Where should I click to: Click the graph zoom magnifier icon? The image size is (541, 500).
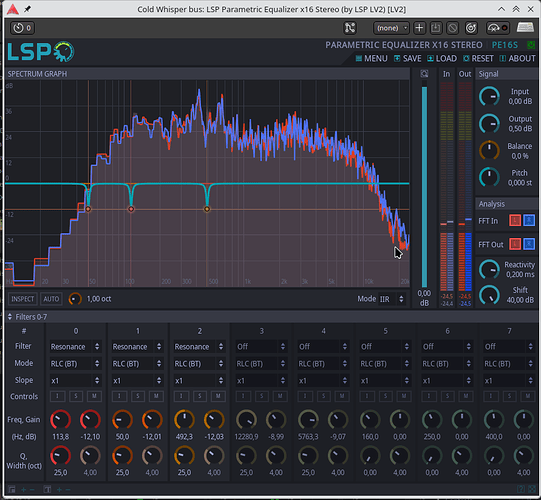pos(424,73)
